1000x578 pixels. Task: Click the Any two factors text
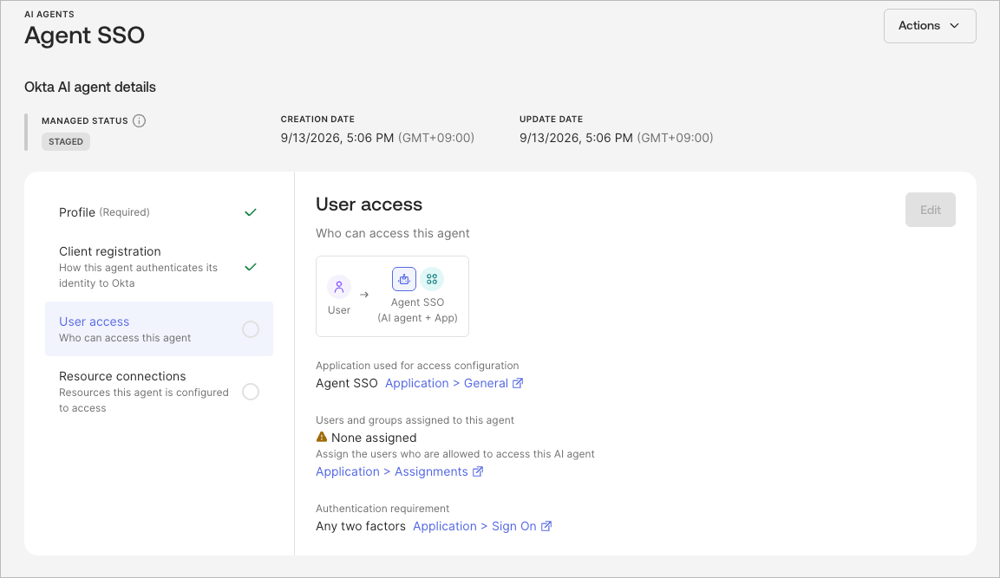[360, 526]
